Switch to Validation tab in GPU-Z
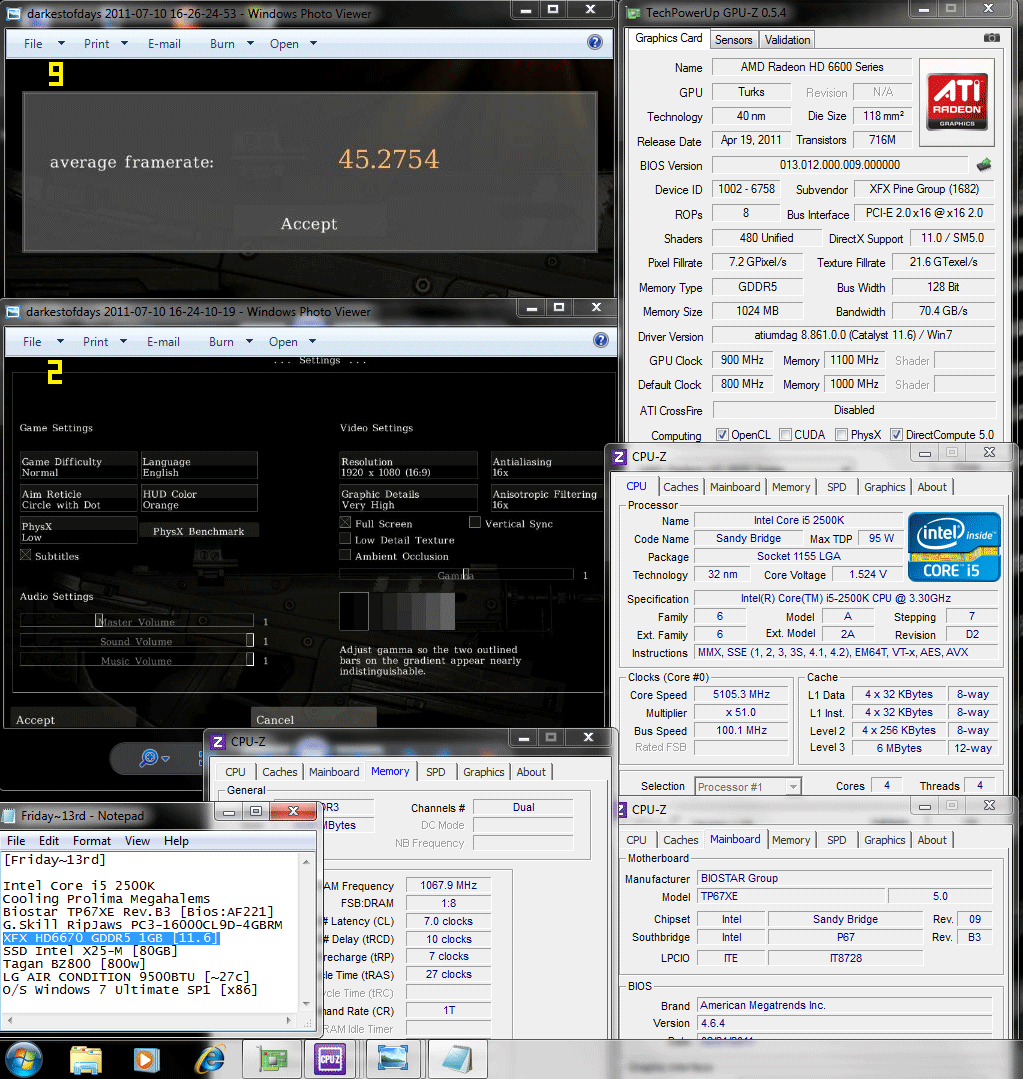This screenshot has height=1079, width=1023. [x=787, y=40]
